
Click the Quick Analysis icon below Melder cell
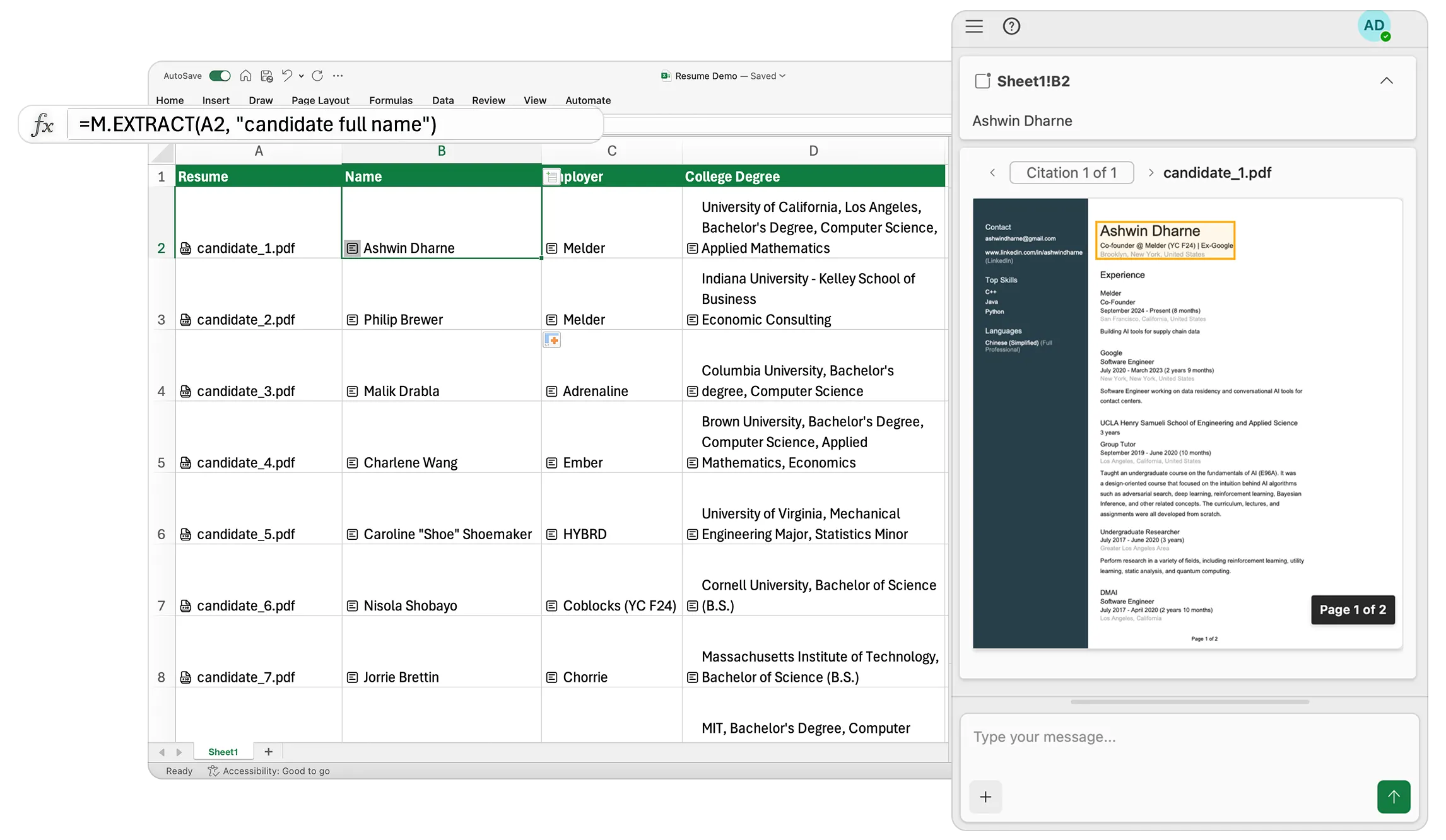[552, 341]
